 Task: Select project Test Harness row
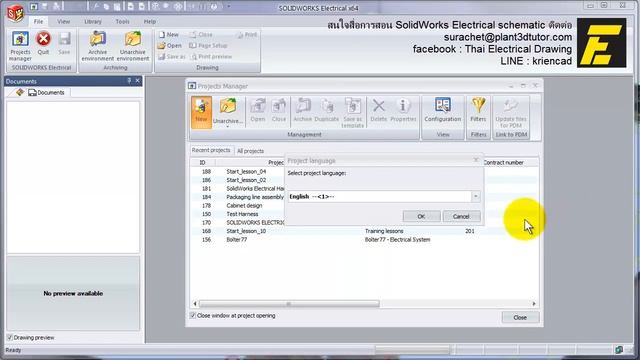pyautogui.click(x=242, y=214)
